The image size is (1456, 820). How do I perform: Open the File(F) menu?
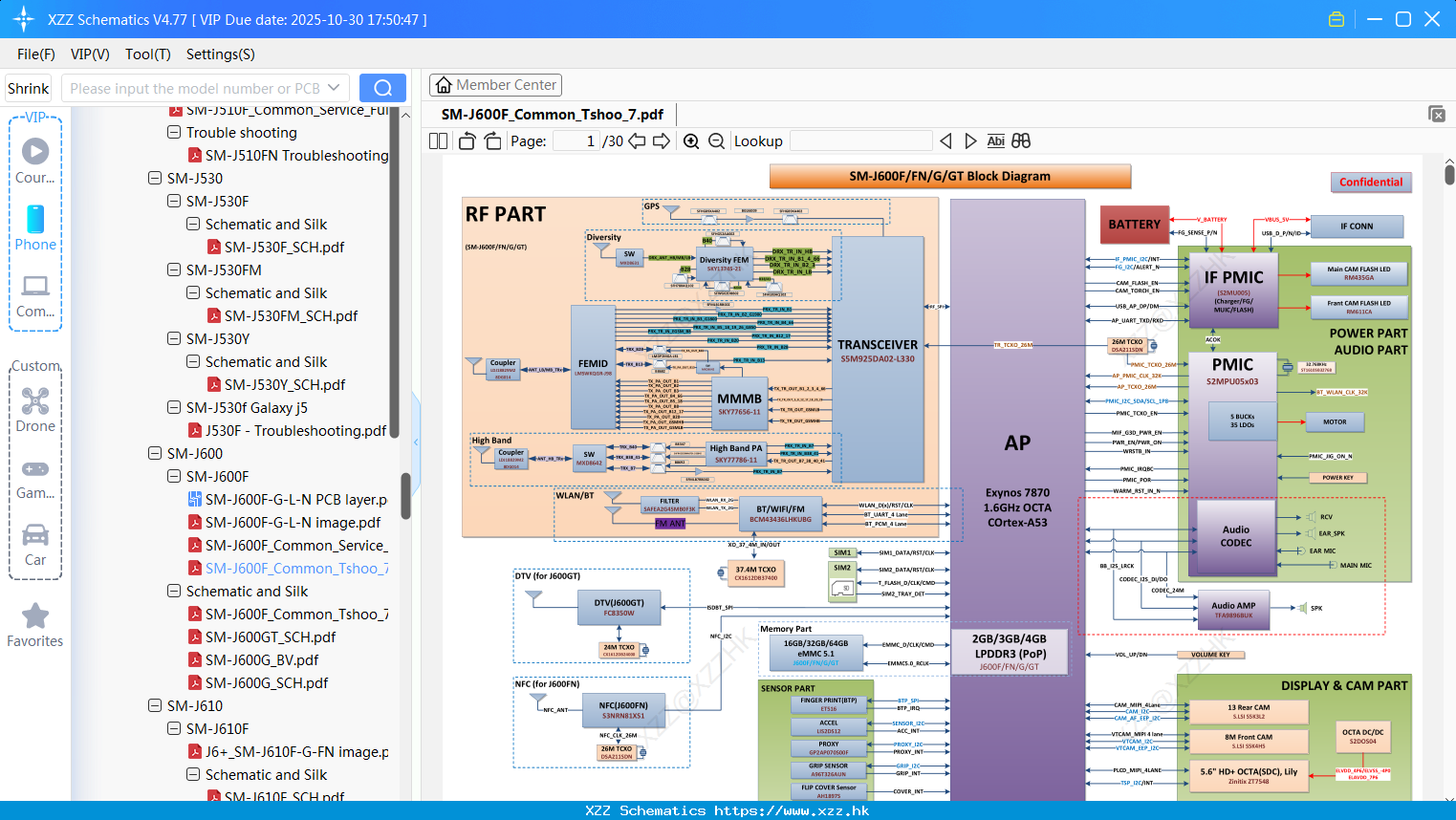point(36,54)
